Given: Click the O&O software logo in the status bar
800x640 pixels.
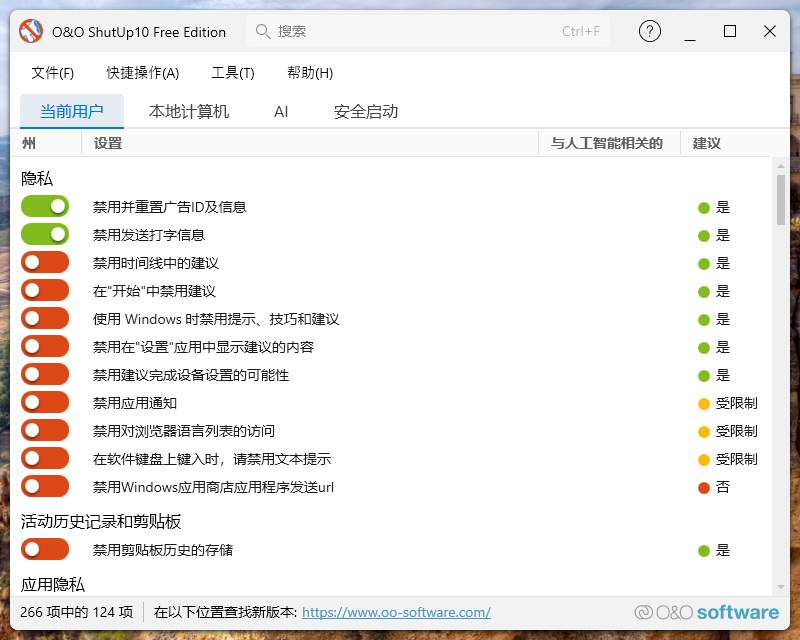Looking at the screenshot, I should click(707, 612).
